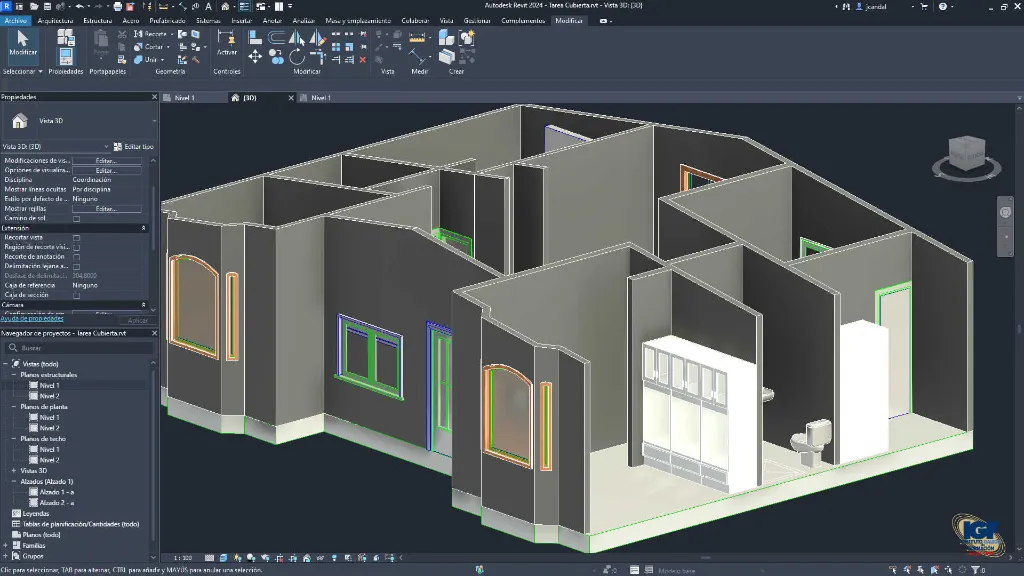The image size is (1024, 576).
Task: Expand the Familias tree node
Action: [6, 545]
